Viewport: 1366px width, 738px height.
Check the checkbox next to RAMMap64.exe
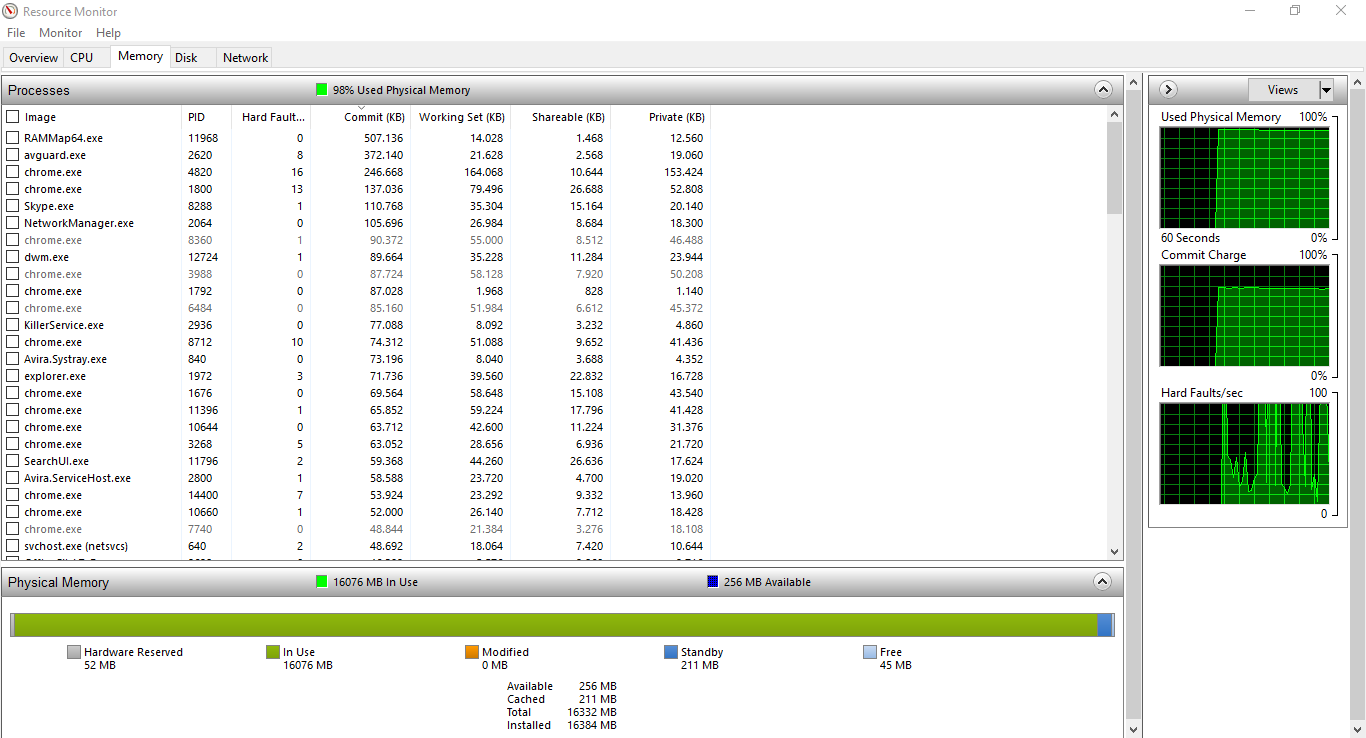pyautogui.click(x=13, y=137)
